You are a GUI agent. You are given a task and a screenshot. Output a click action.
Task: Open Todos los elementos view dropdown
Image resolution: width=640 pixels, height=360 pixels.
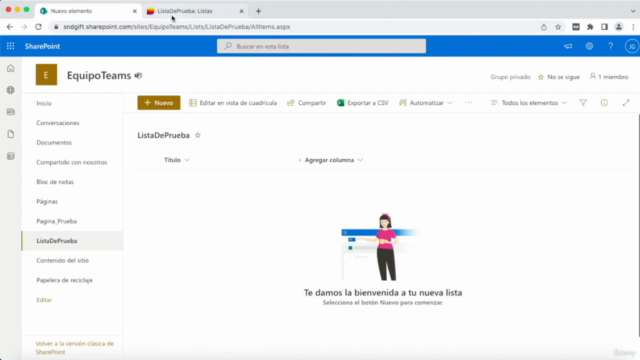click(x=529, y=103)
